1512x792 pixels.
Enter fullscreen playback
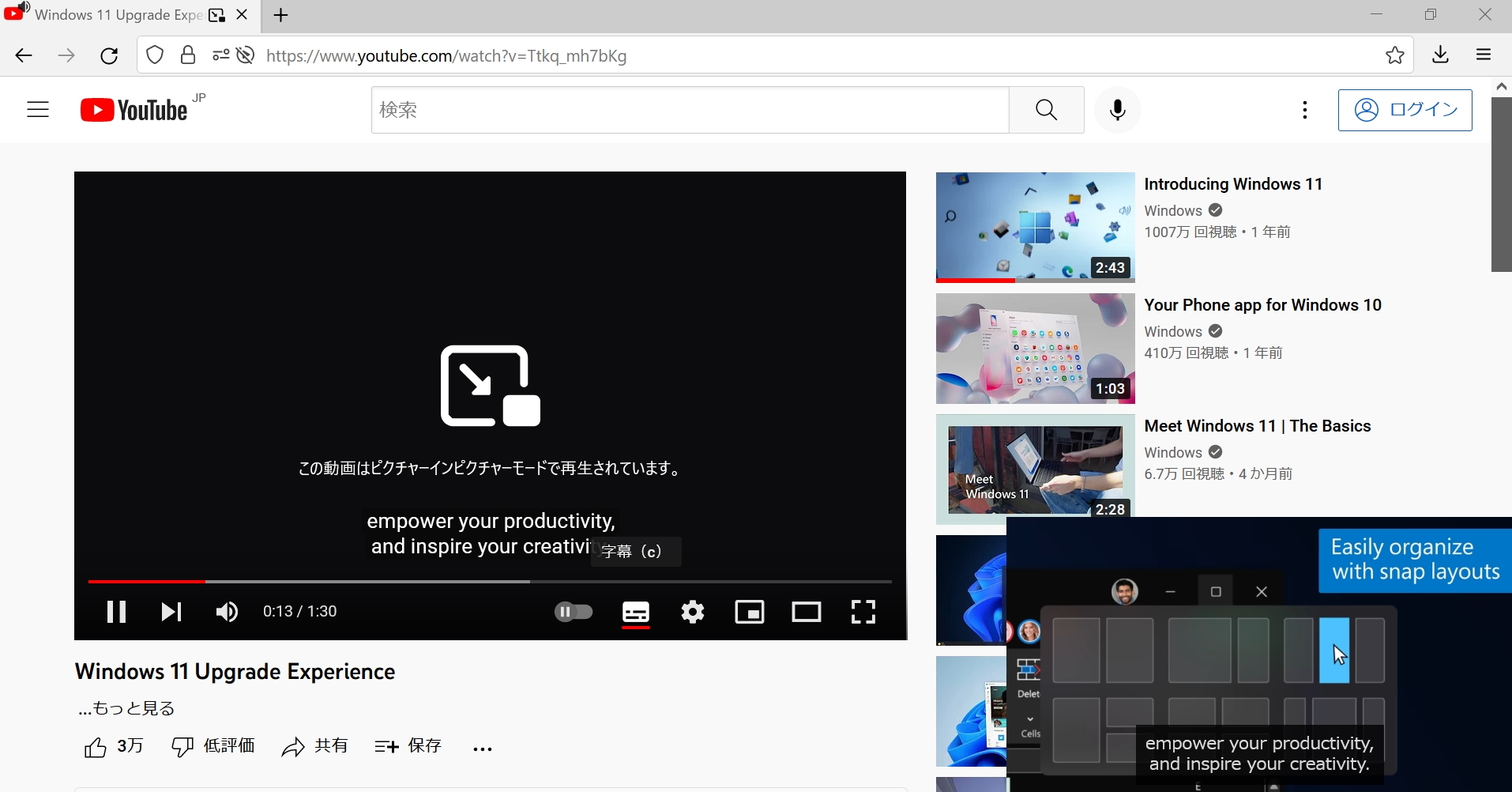(863, 612)
